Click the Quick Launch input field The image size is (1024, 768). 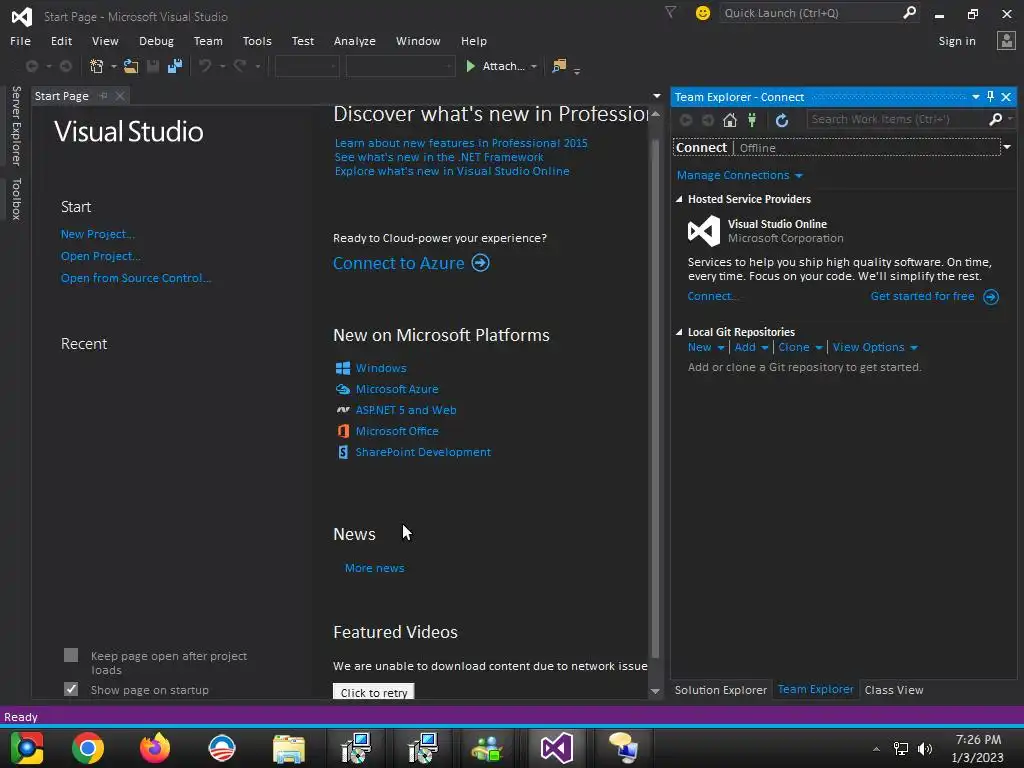(810, 12)
